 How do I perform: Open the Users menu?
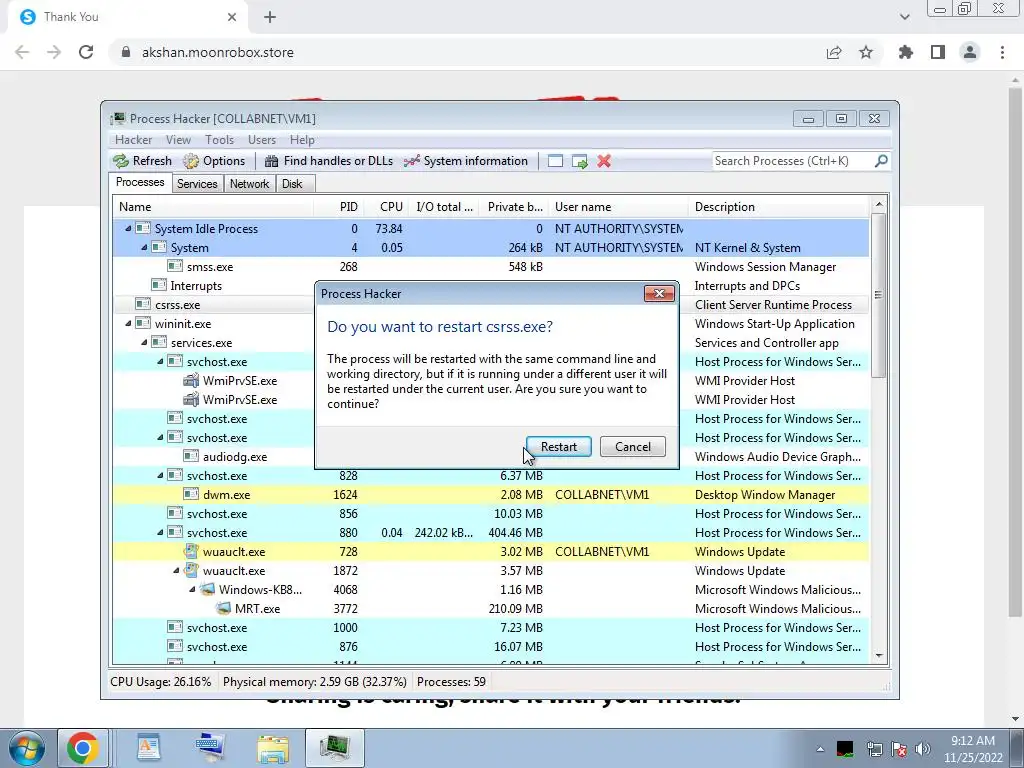261,140
